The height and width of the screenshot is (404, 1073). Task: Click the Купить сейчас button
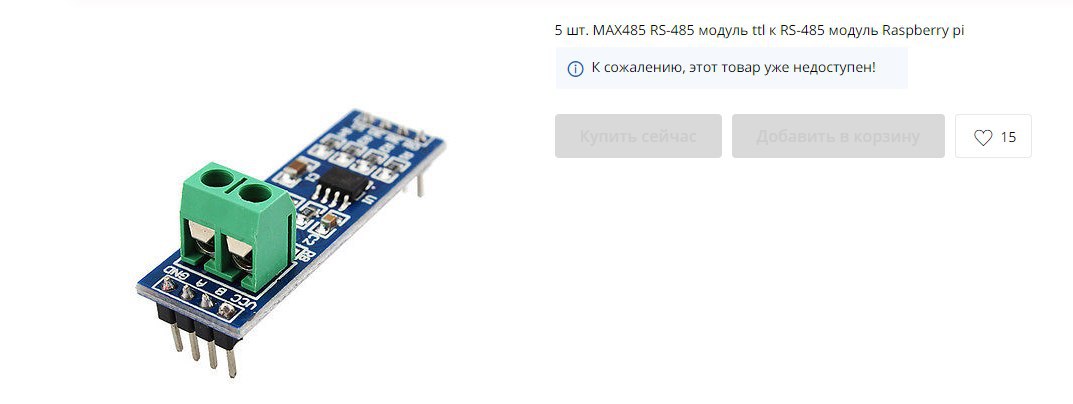pos(638,136)
